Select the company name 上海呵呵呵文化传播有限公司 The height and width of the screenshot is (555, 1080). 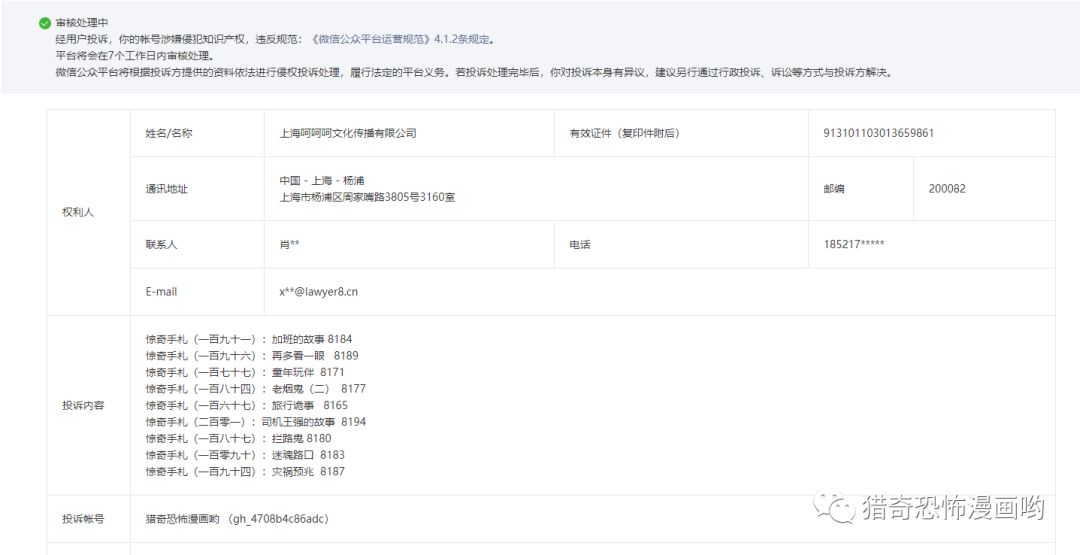pos(348,133)
